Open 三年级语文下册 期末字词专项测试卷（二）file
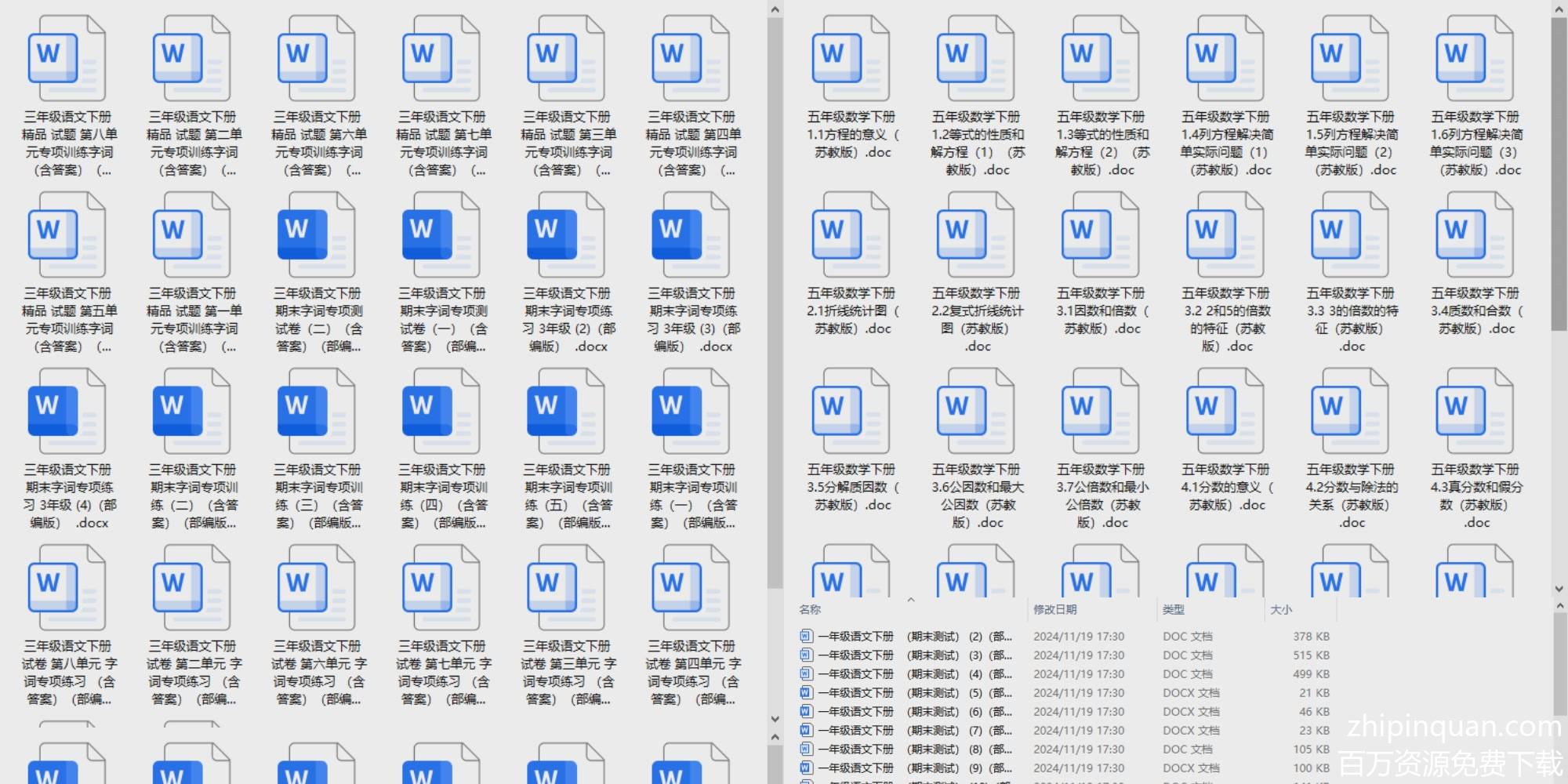 coord(317,237)
